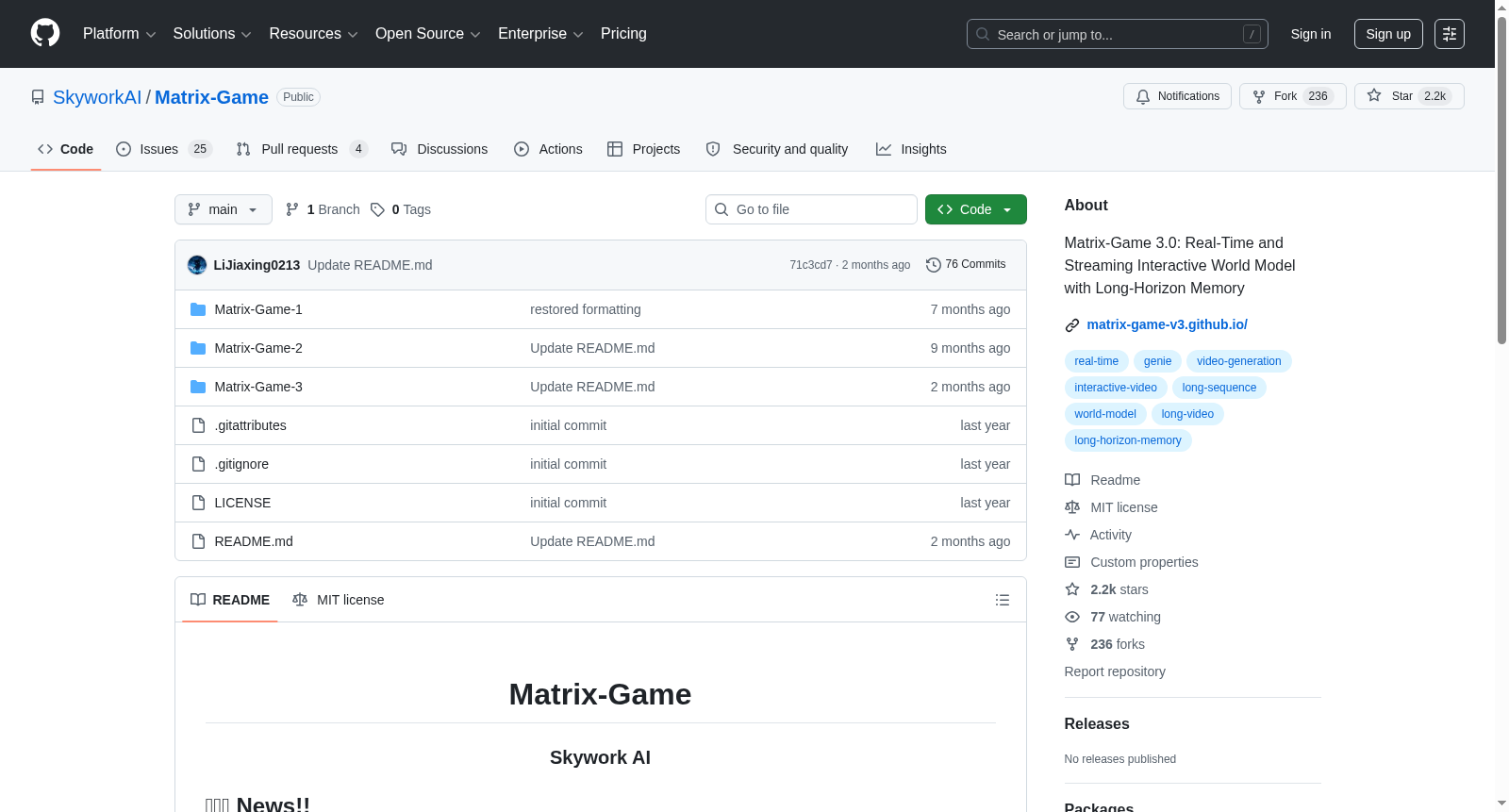
Task: Open the Insights tab
Action: (911, 149)
